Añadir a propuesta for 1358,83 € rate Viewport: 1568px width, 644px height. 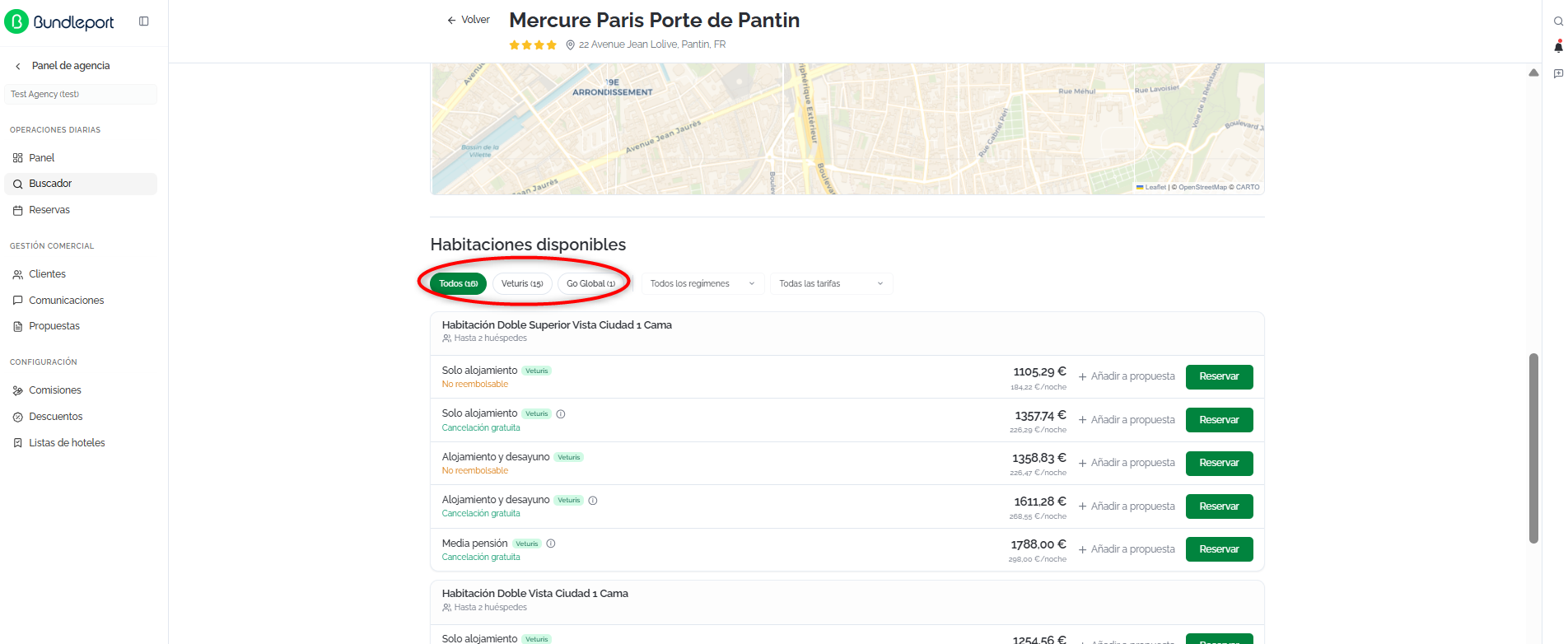click(x=1127, y=463)
